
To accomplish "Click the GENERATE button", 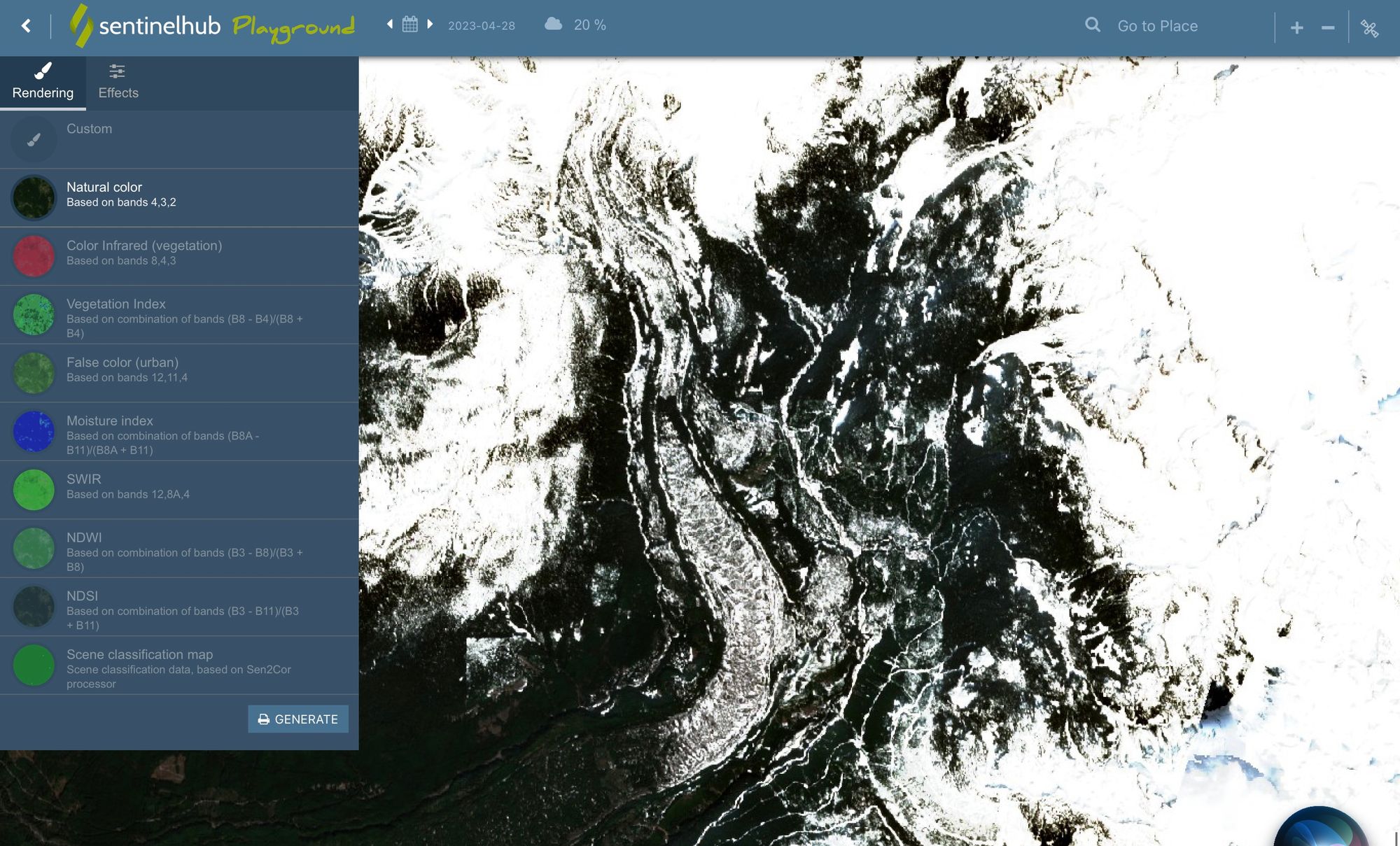I will (x=298, y=719).
